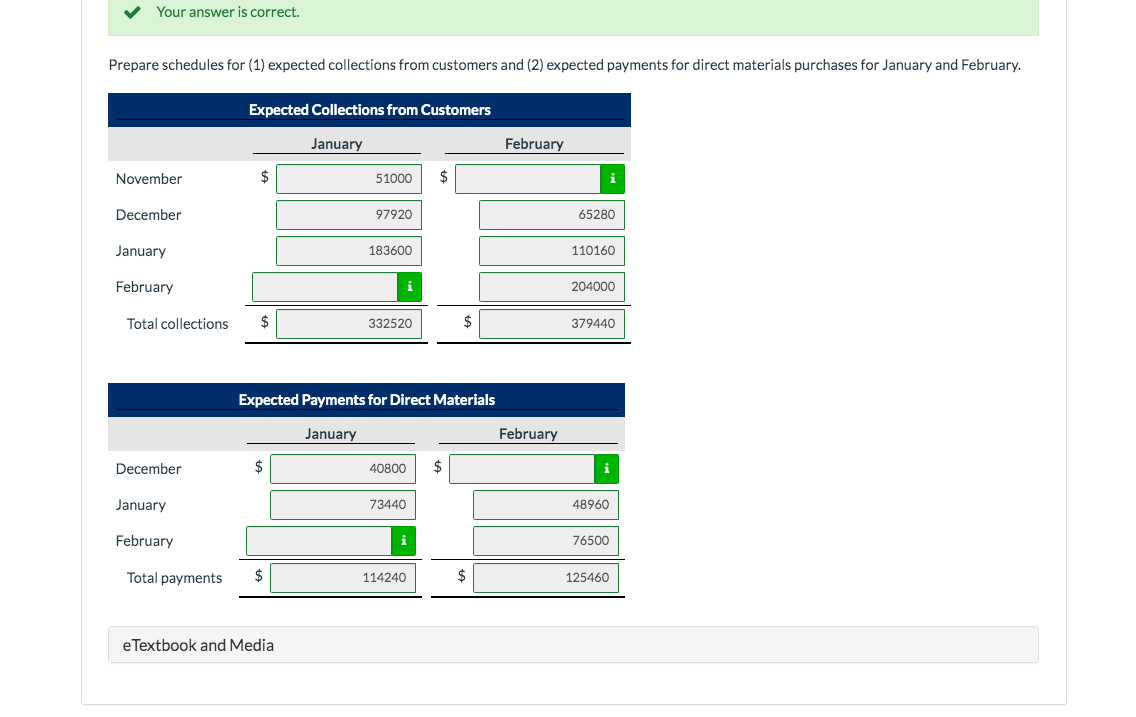Open the info icon next to January February row

coord(409,287)
